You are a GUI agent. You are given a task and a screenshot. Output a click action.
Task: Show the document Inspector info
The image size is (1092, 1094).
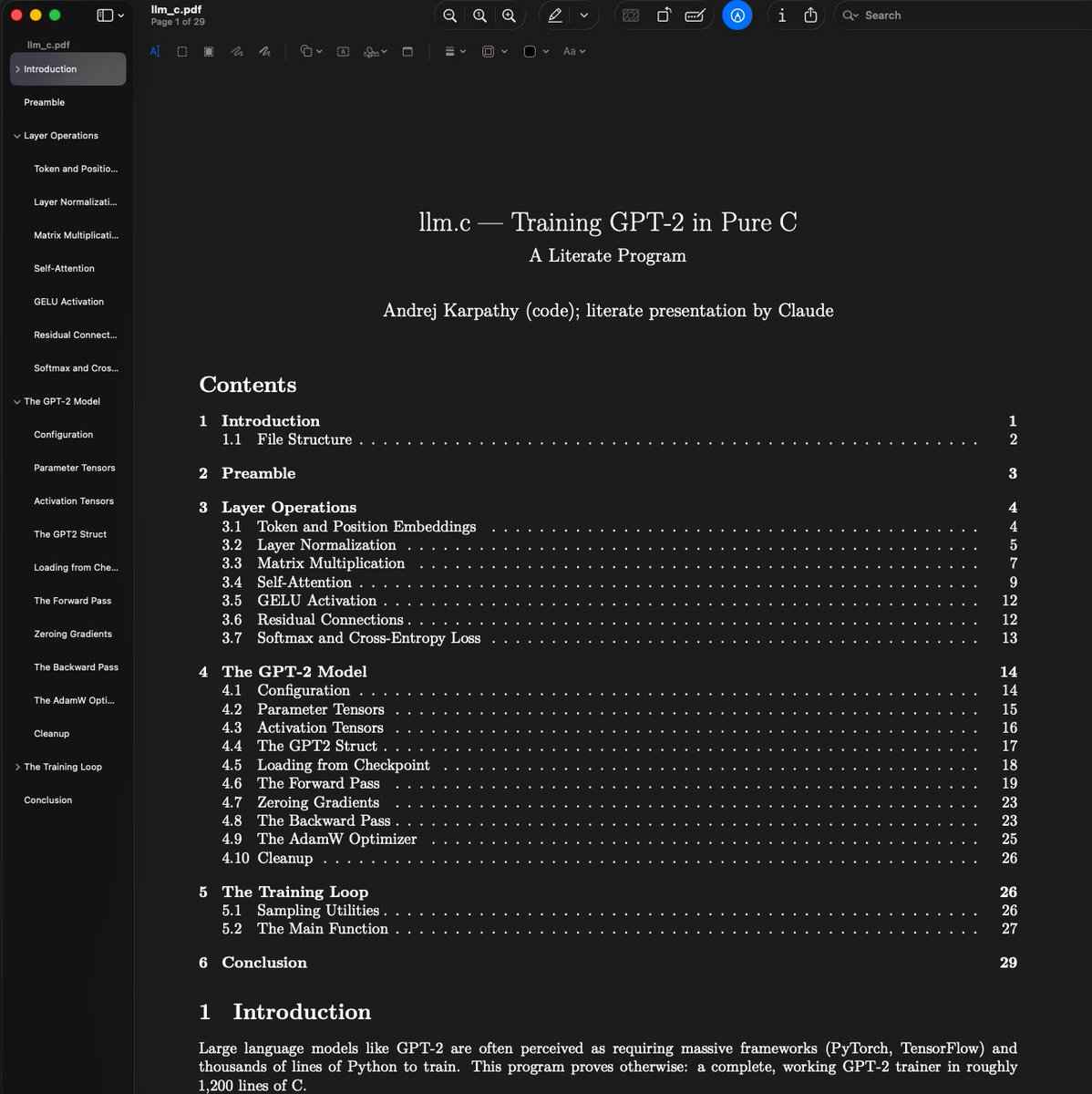click(781, 15)
